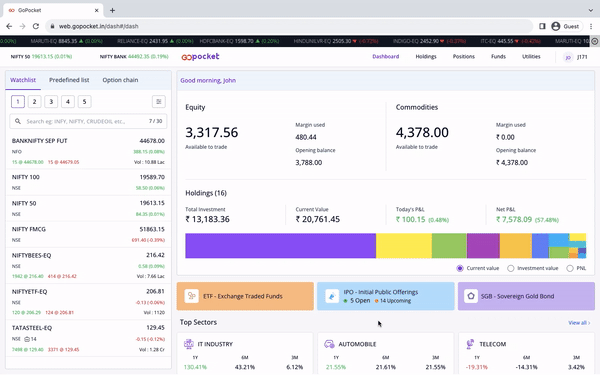Expand the ticker bar collapse arrow
The image size is (600, 375).
(x=595, y=41)
